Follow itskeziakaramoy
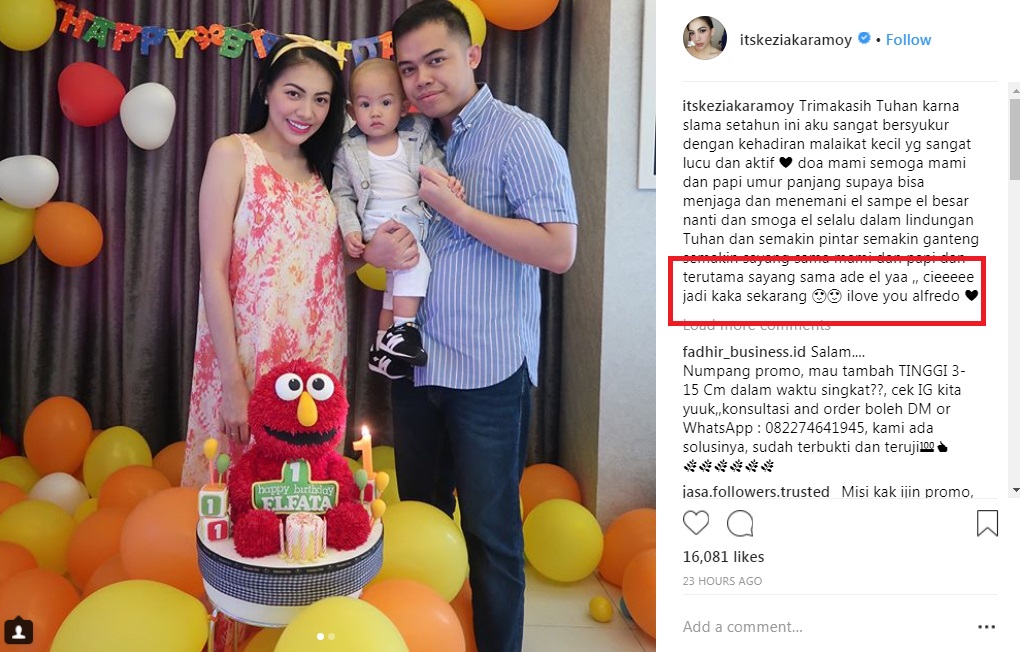The height and width of the screenshot is (652, 1020). [x=908, y=40]
